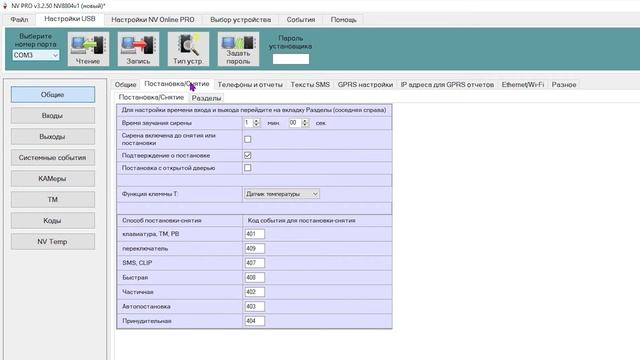Decrease siren seconds with down arrow
This screenshot has height=360, width=640.
(x=305, y=124)
